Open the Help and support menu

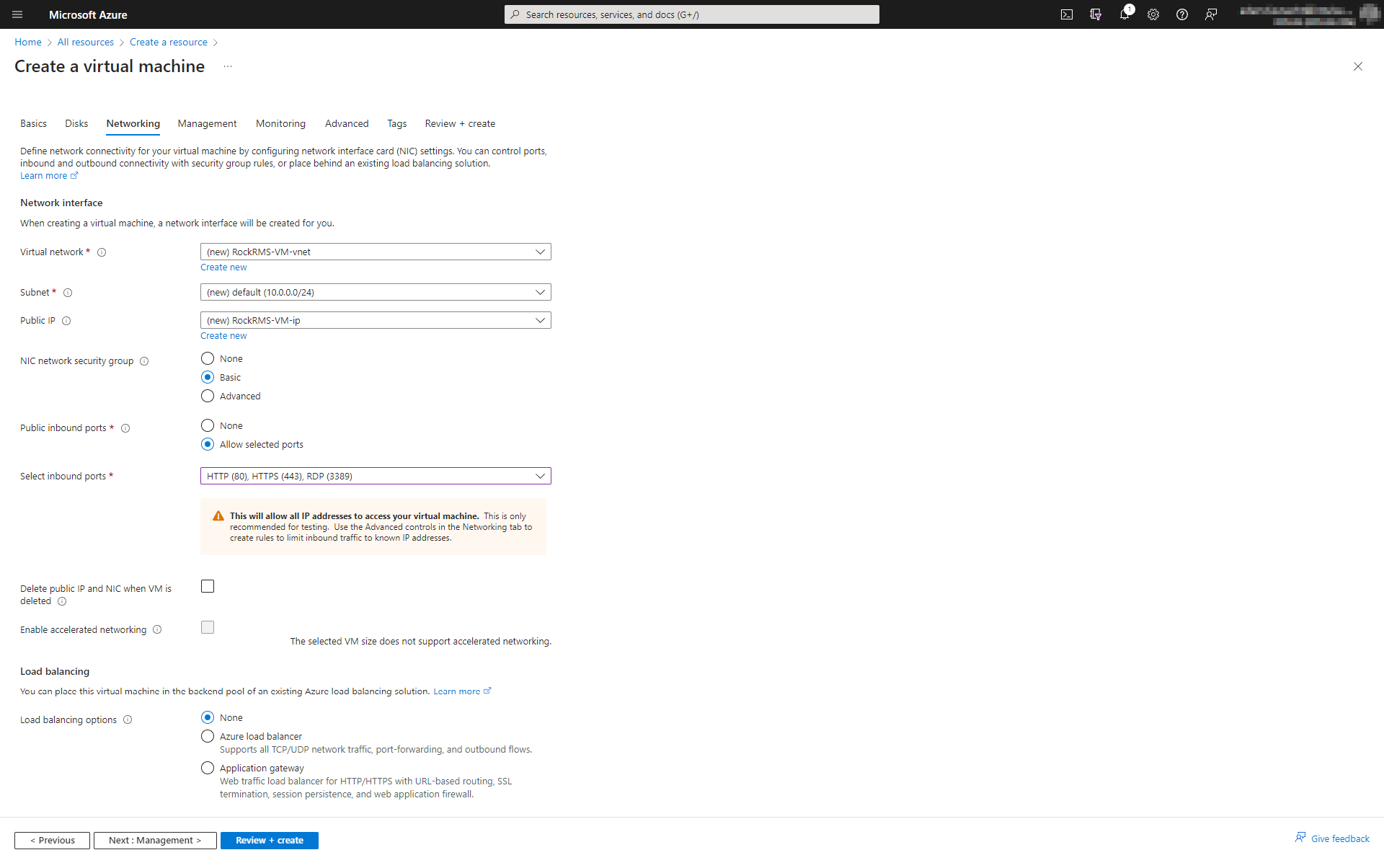pos(1182,14)
